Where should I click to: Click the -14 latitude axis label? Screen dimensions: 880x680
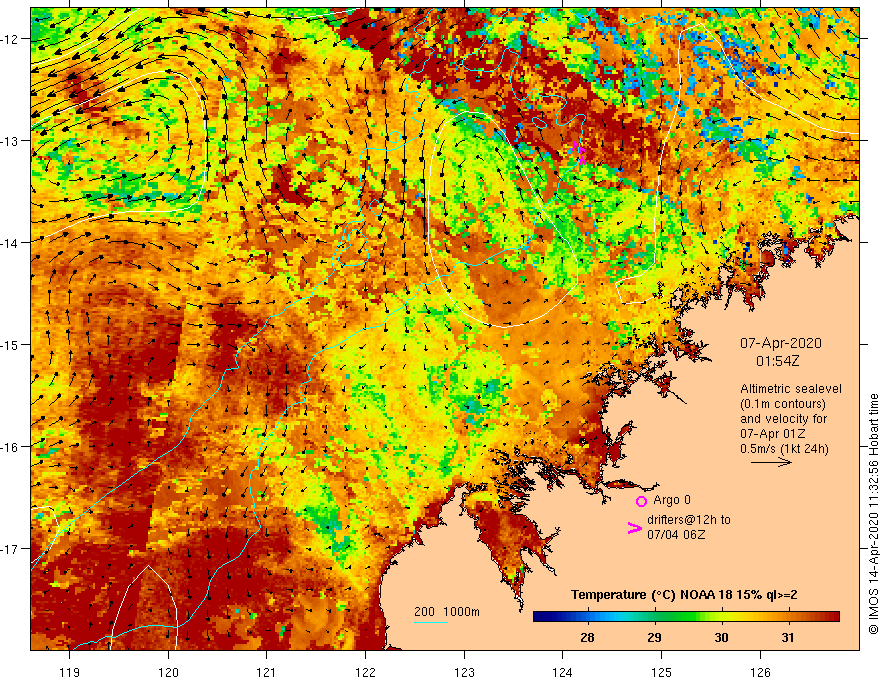point(12,243)
